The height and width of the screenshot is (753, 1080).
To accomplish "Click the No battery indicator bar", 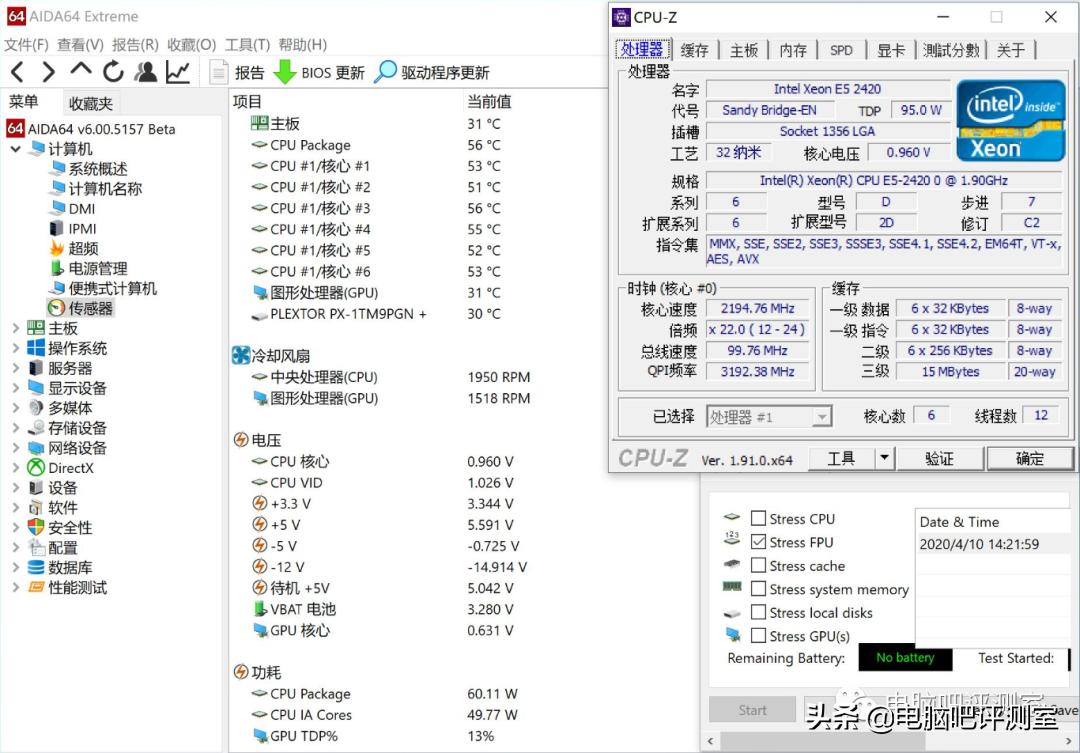I will pos(904,658).
